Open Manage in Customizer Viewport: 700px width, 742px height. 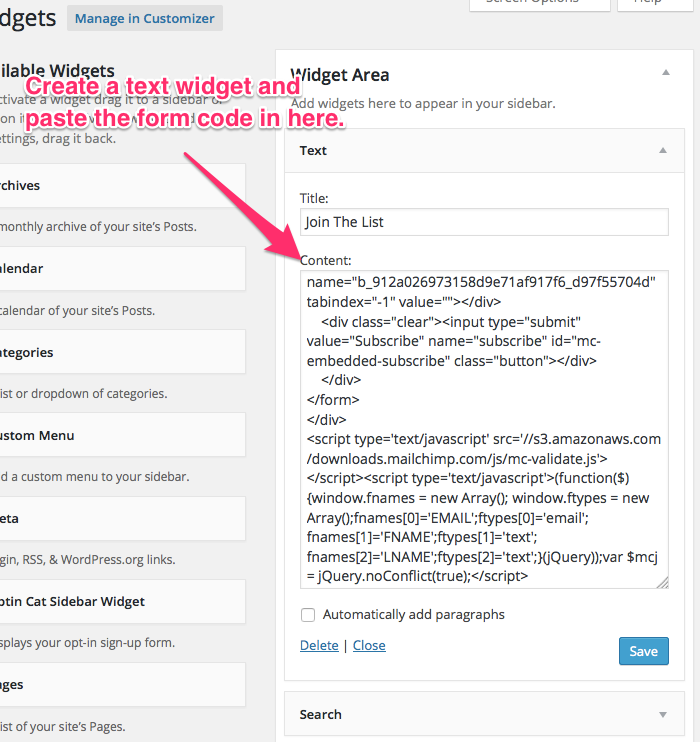tap(145, 18)
